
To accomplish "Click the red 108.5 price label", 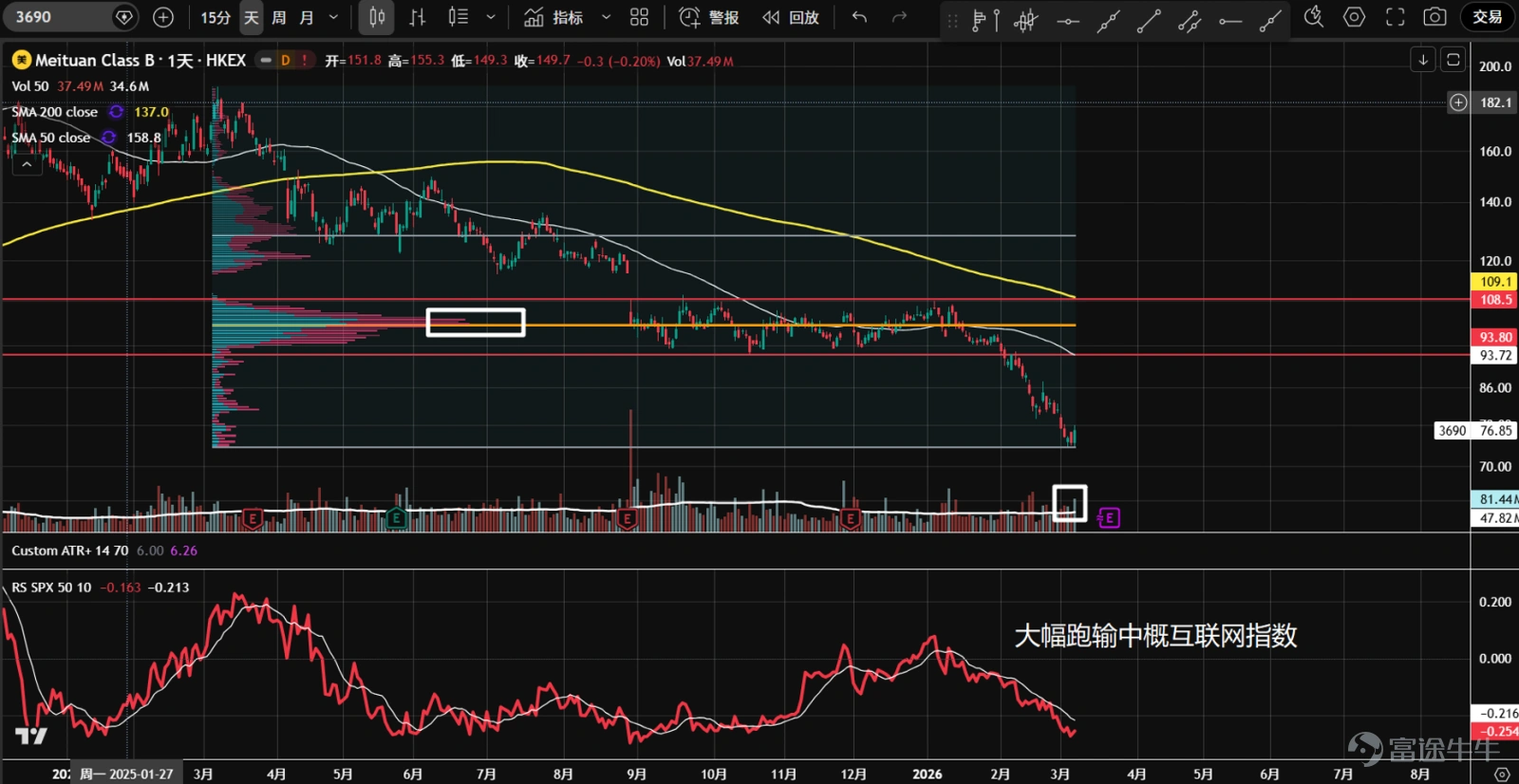I will tap(1494, 300).
